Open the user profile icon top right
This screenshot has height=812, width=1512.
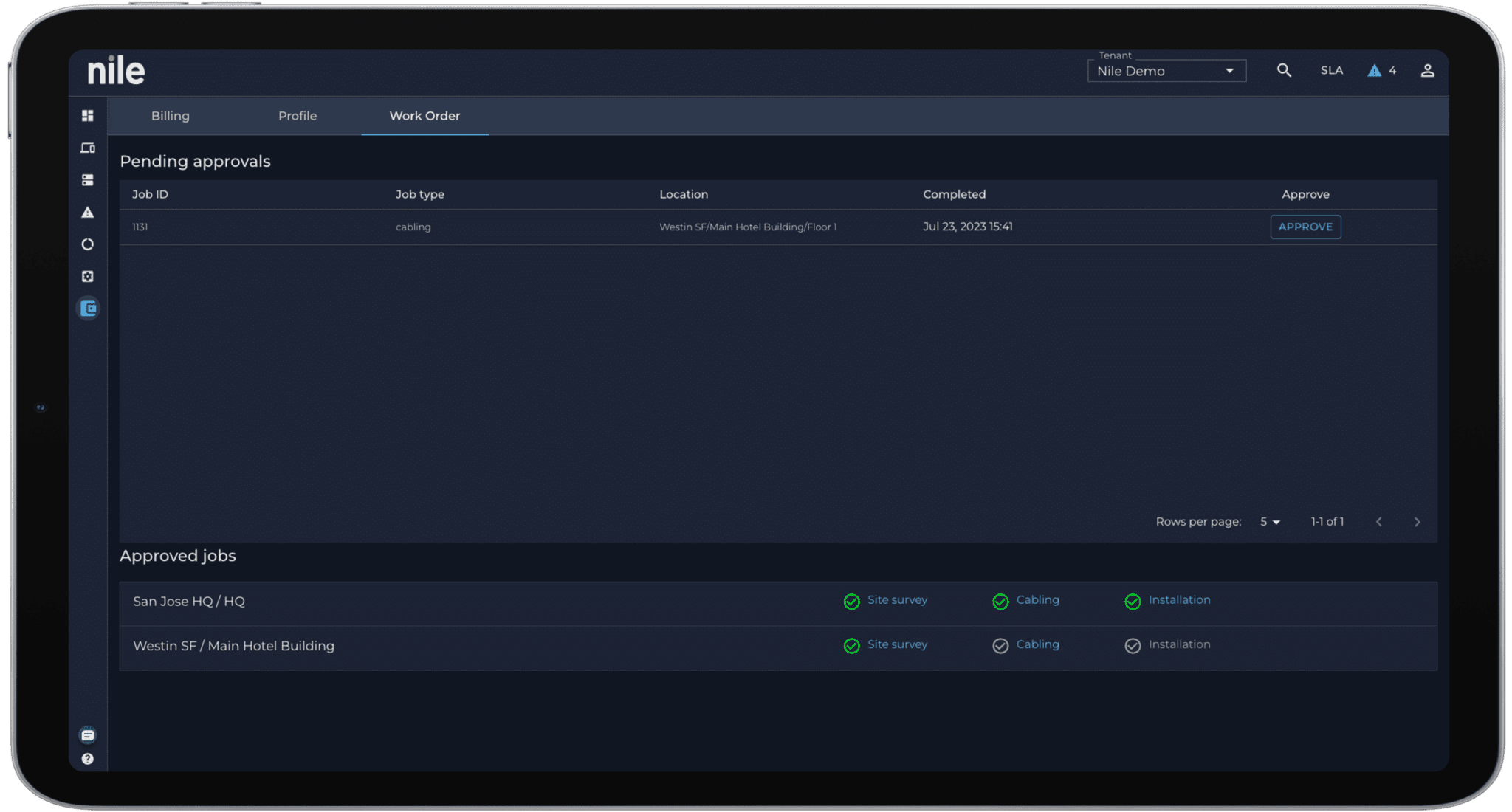[x=1428, y=70]
